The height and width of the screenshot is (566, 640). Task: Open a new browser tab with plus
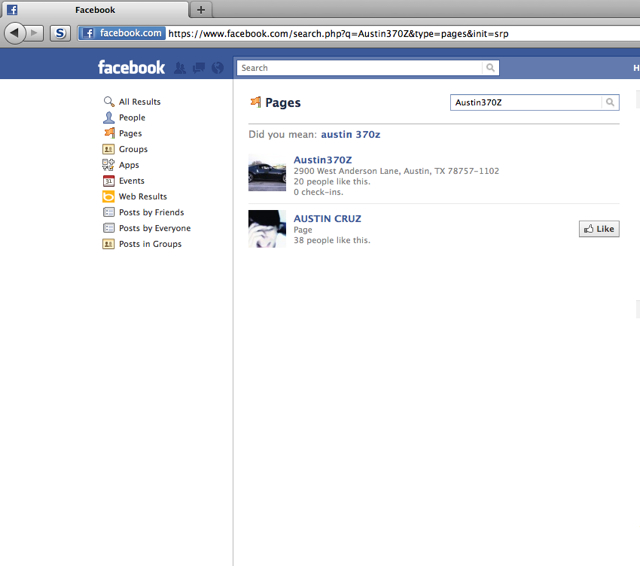[201, 10]
